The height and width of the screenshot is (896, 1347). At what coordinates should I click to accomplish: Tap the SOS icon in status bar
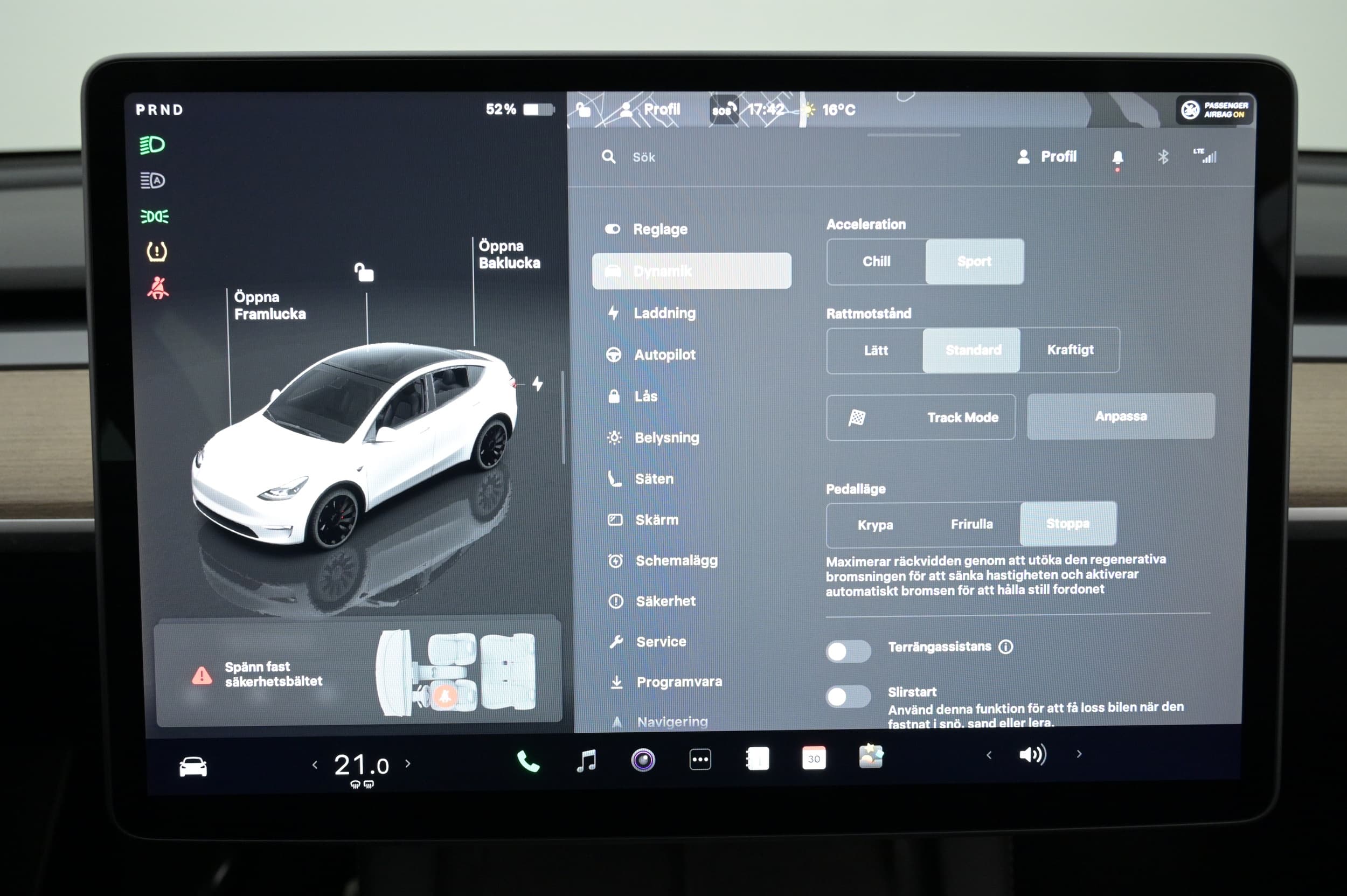(x=724, y=109)
